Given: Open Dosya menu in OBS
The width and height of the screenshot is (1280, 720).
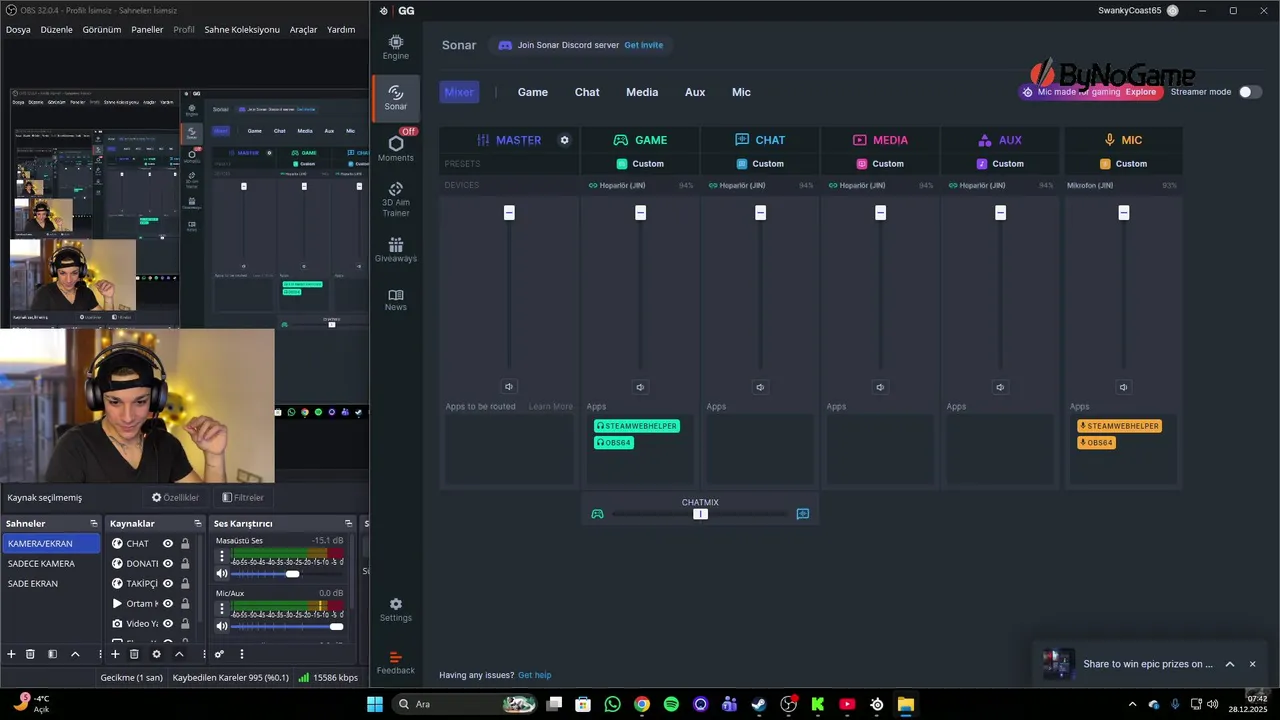Looking at the screenshot, I should 18,30.
